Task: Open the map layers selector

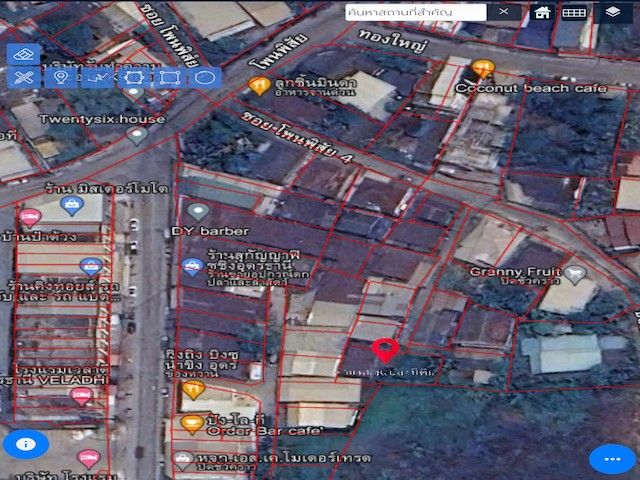Action: pyautogui.click(x=613, y=12)
